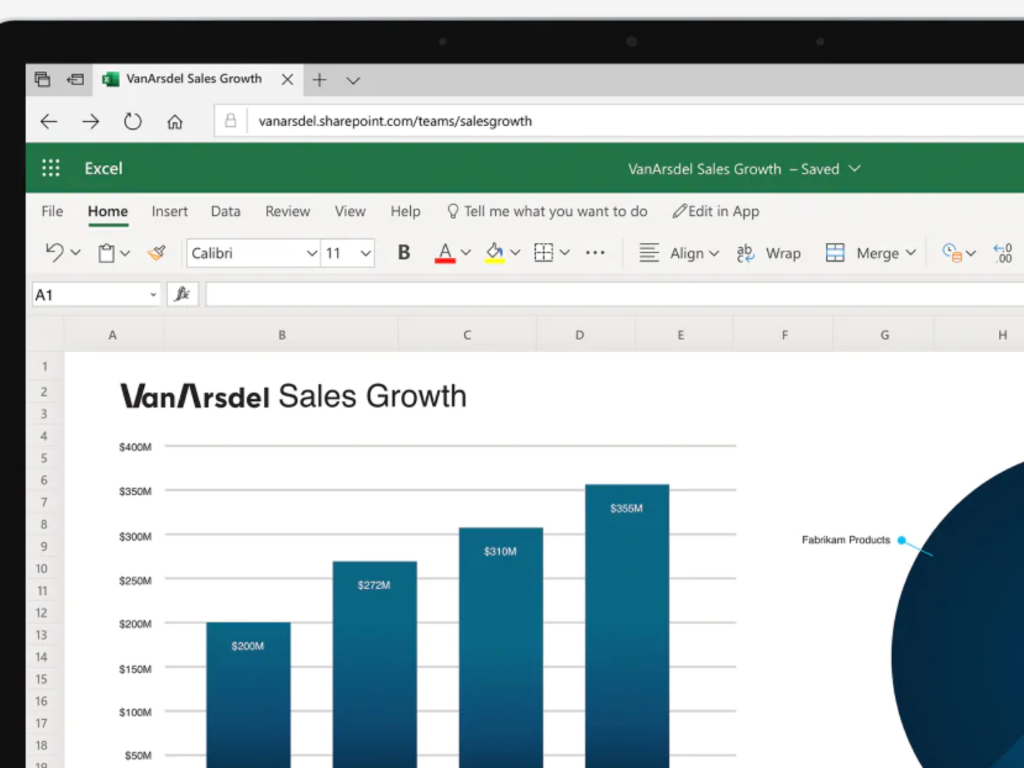Screen dimensions: 1024x768
Task: Show the tab previews chevron
Action: coord(353,81)
